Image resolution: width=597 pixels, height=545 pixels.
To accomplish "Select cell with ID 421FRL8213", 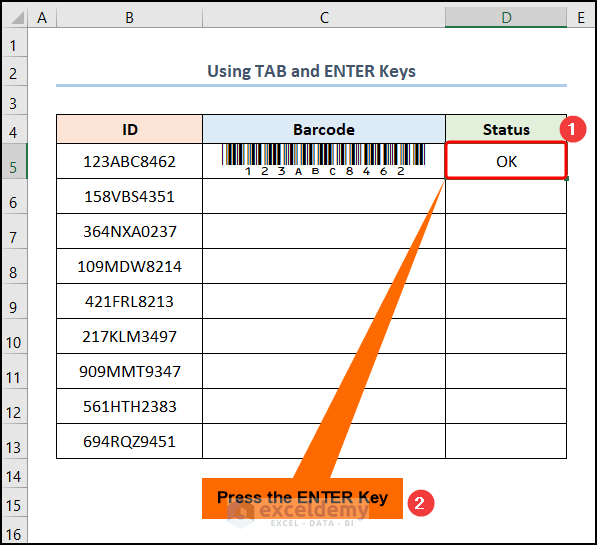I will click(x=129, y=301).
